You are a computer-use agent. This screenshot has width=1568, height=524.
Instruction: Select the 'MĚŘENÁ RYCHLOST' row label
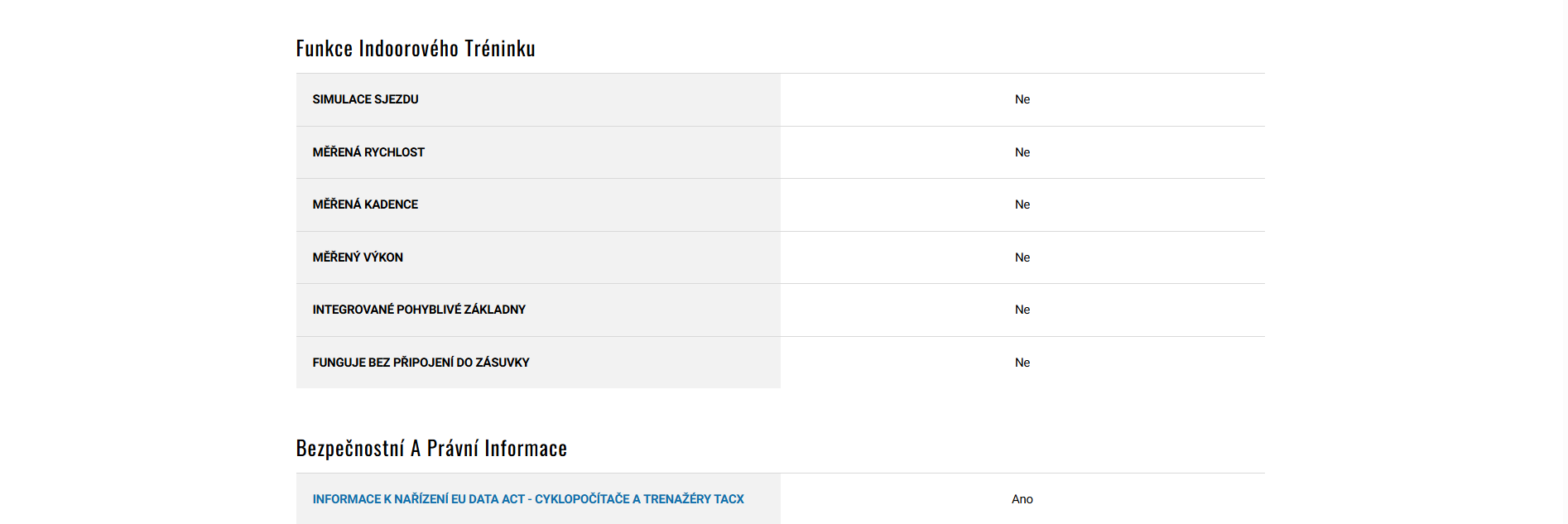pyautogui.click(x=368, y=152)
